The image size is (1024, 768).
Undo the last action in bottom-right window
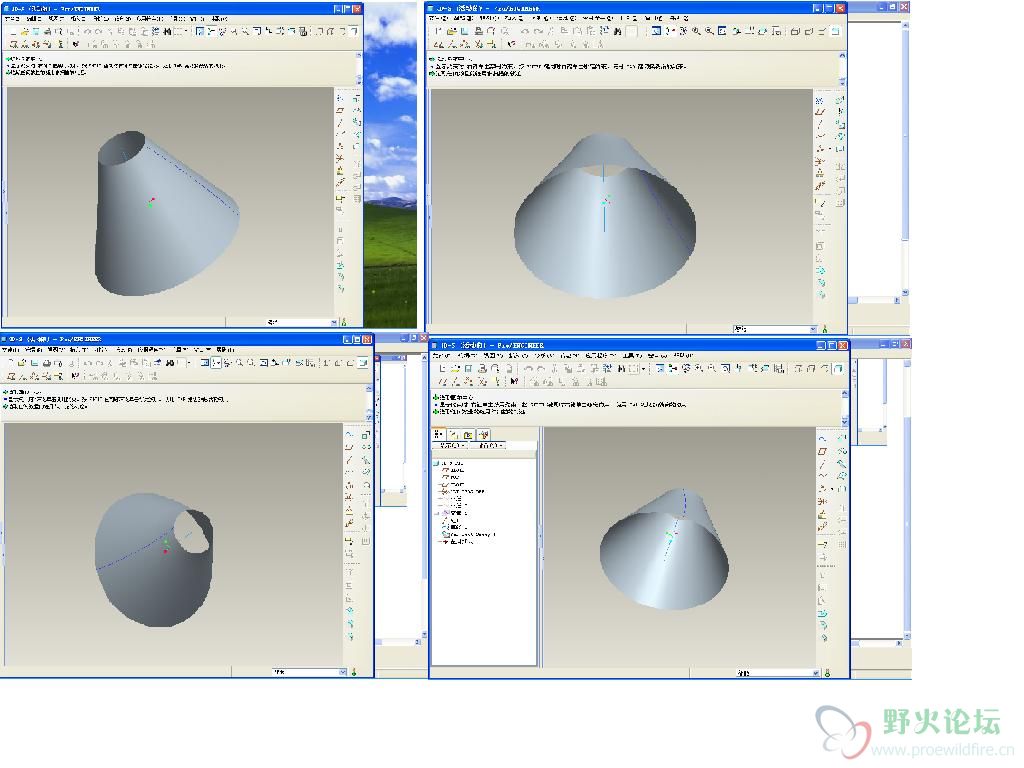tap(529, 368)
